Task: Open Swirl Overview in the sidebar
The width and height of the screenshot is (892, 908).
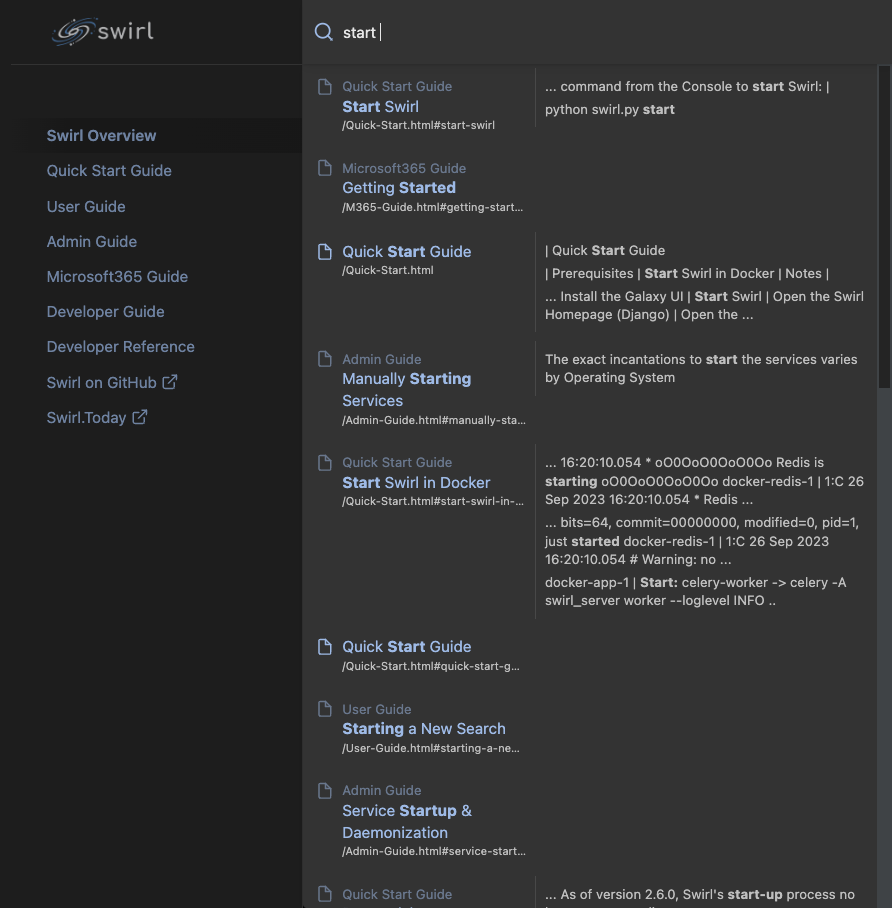Action: pyautogui.click(x=101, y=136)
